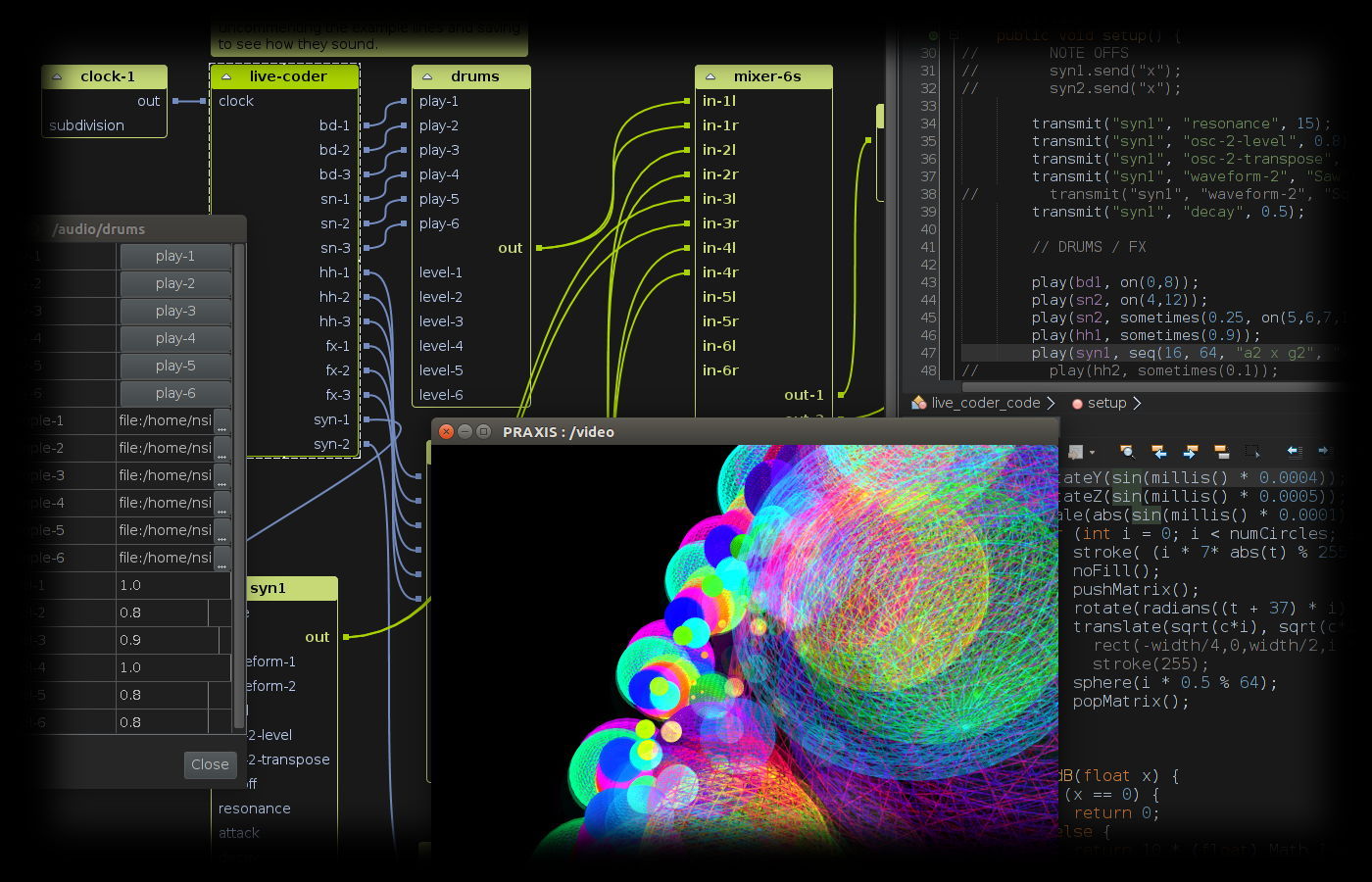Browse file for sample-1 with ellipsis button
The width and height of the screenshot is (1372, 882).
pyautogui.click(x=222, y=421)
